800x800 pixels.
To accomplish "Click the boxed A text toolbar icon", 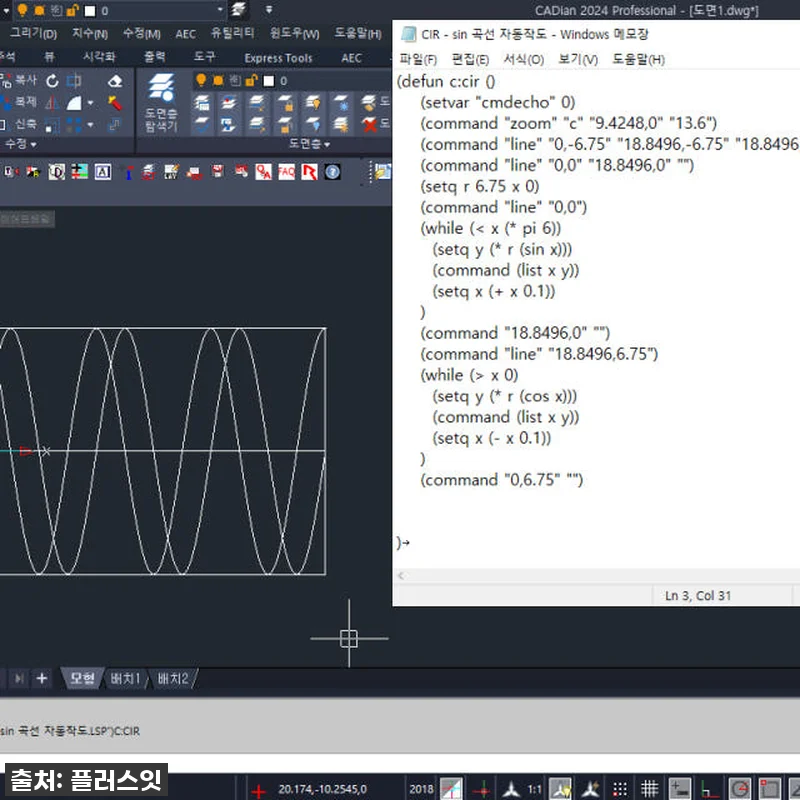I will click(x=103, y=172).
